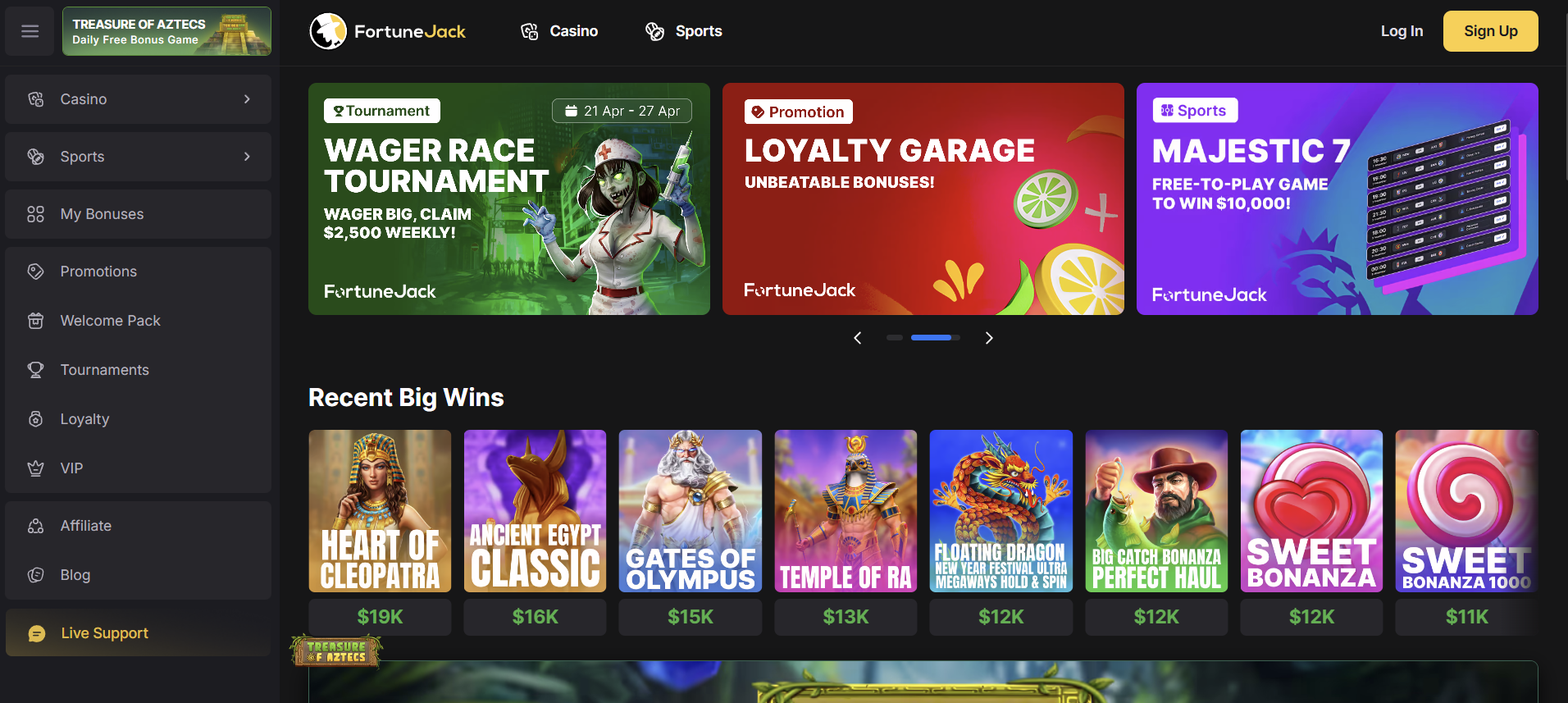Click the My Bonuses grid icon
This screenshot has width=1568, height=703.
tap(35, 214)
